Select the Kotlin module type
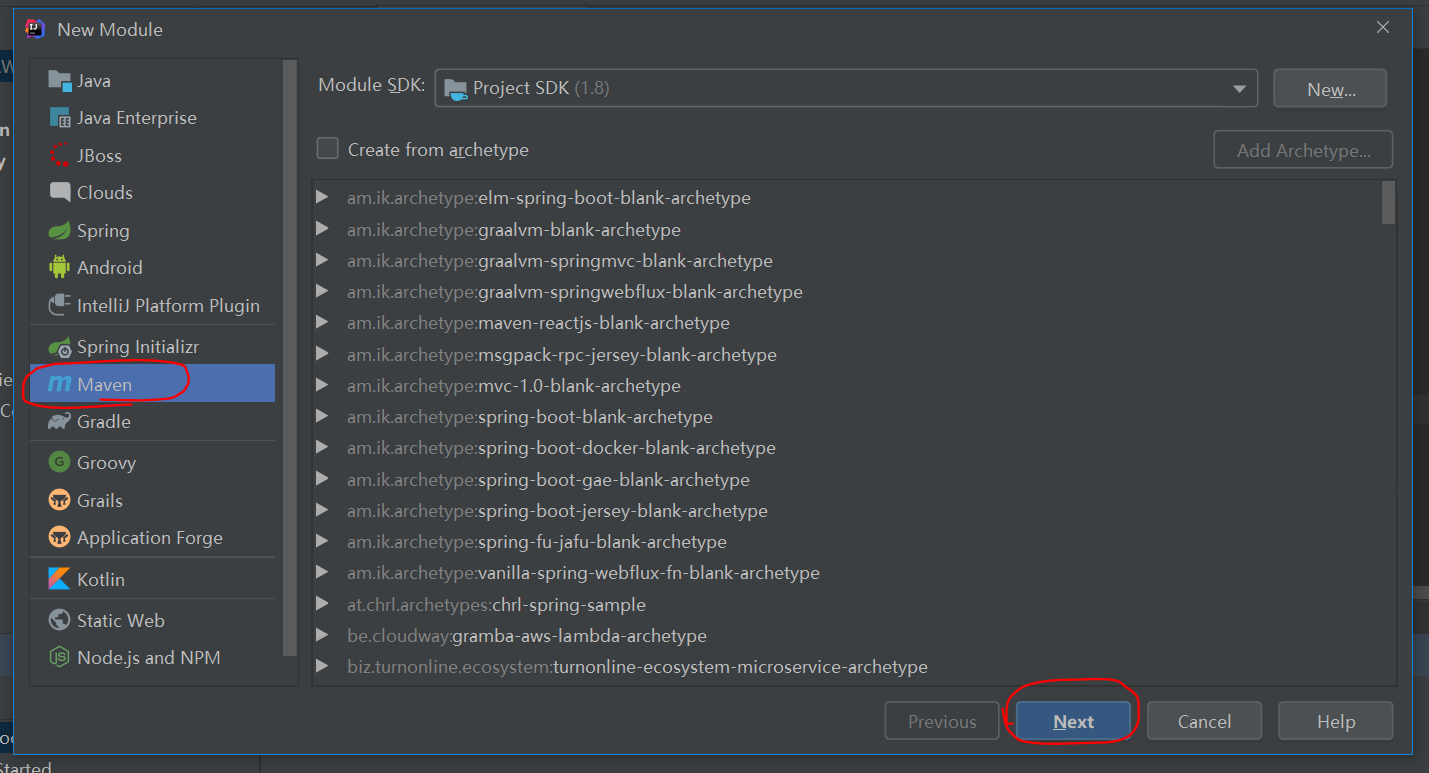1429x773 pixels. pyautogui.click(x=153, y=580)
